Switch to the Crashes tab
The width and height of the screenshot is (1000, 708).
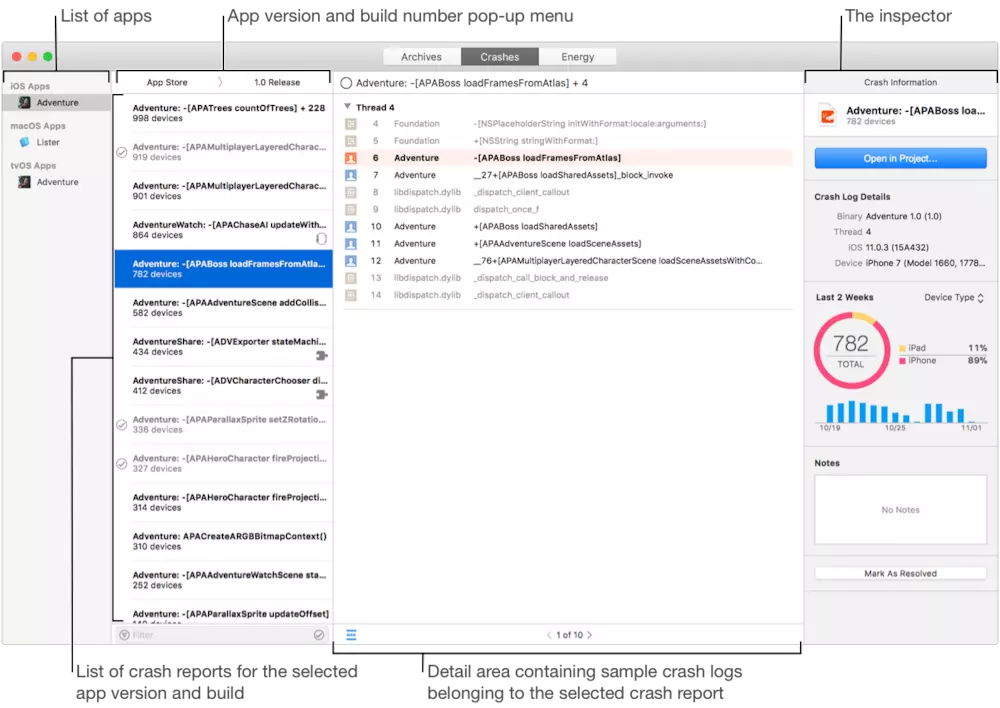pyautogui.click(x=499, y=57)
